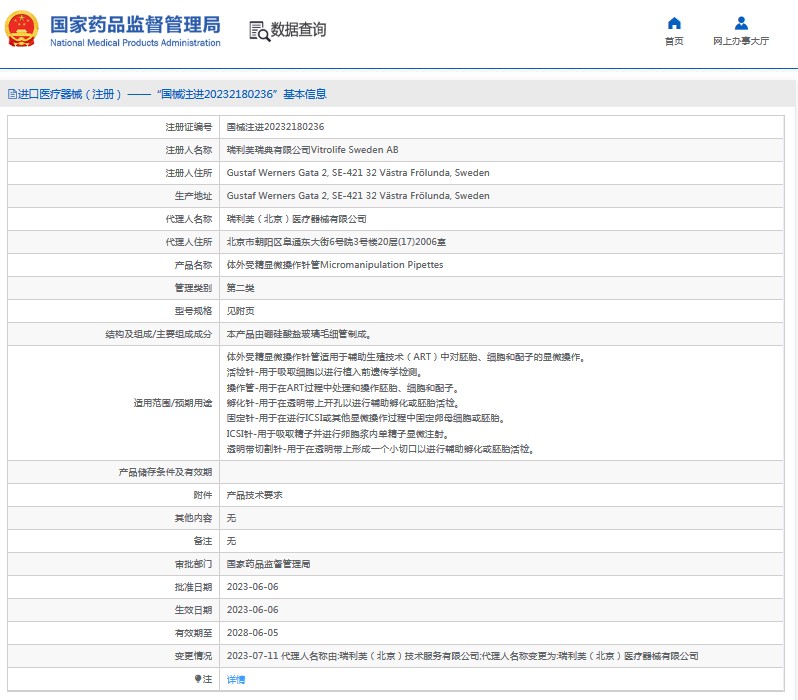Image resolution: width=798 pixels, height=700 pixels.
Task: Click the 活检针 intended use line
Action: point(324,372)
